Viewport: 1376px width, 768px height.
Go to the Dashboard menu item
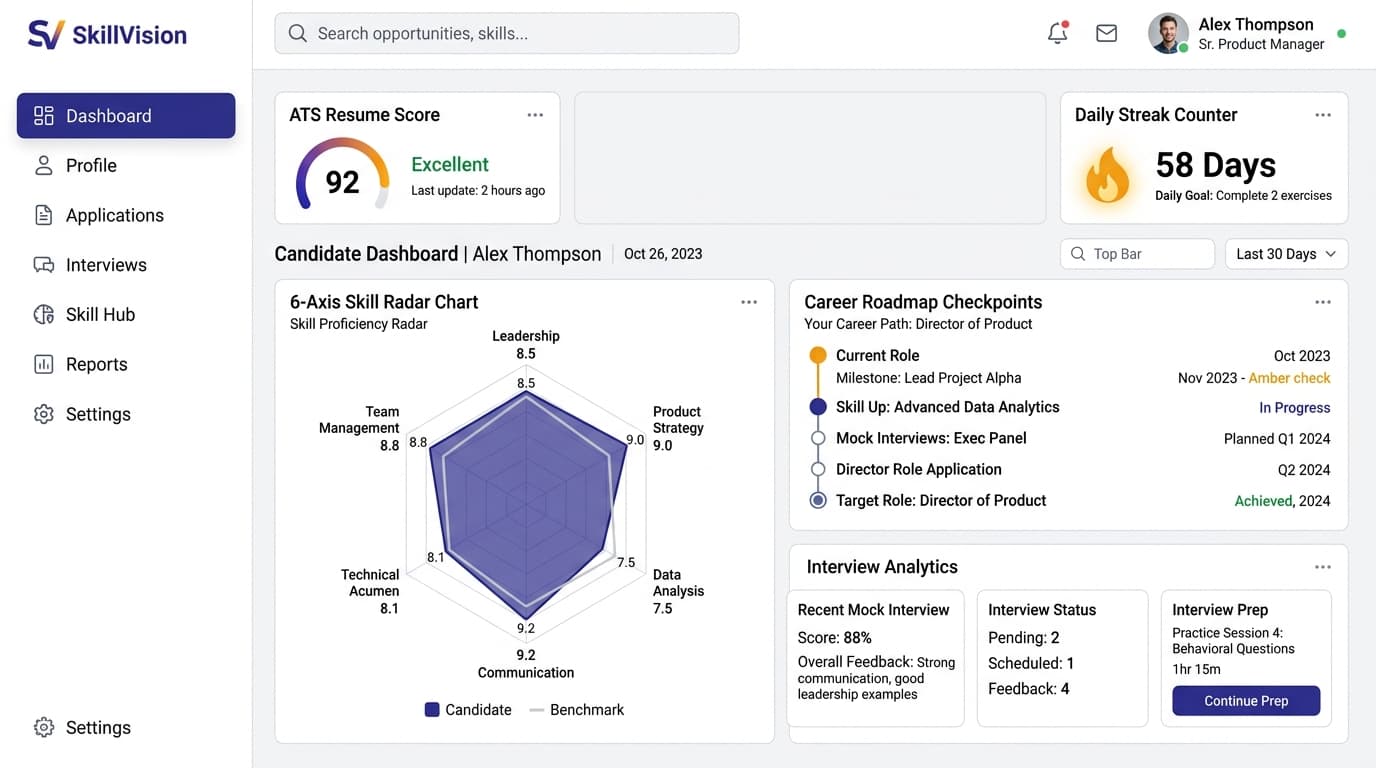[126, 115]
